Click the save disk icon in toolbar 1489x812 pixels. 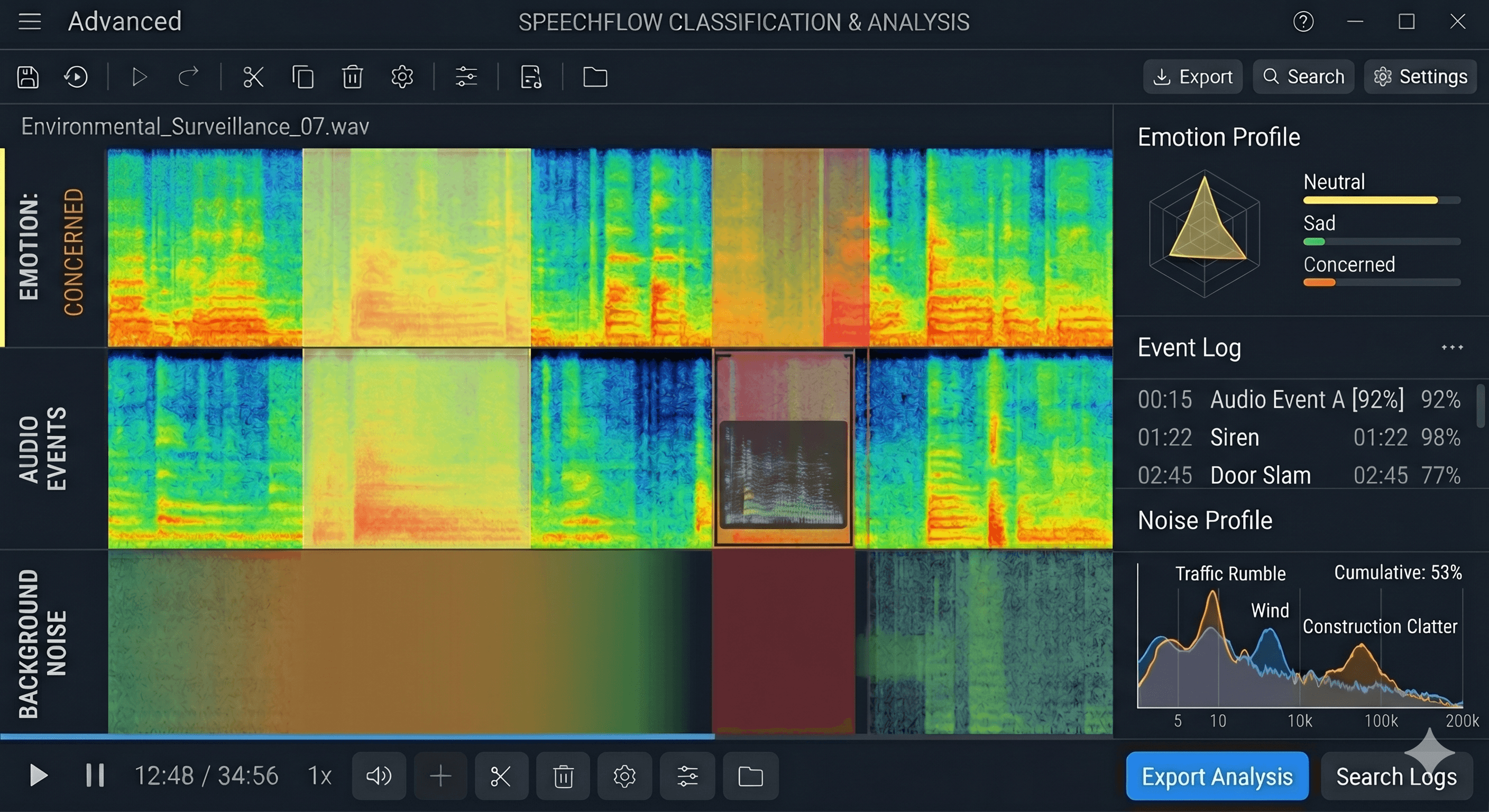tap(27, 77)
